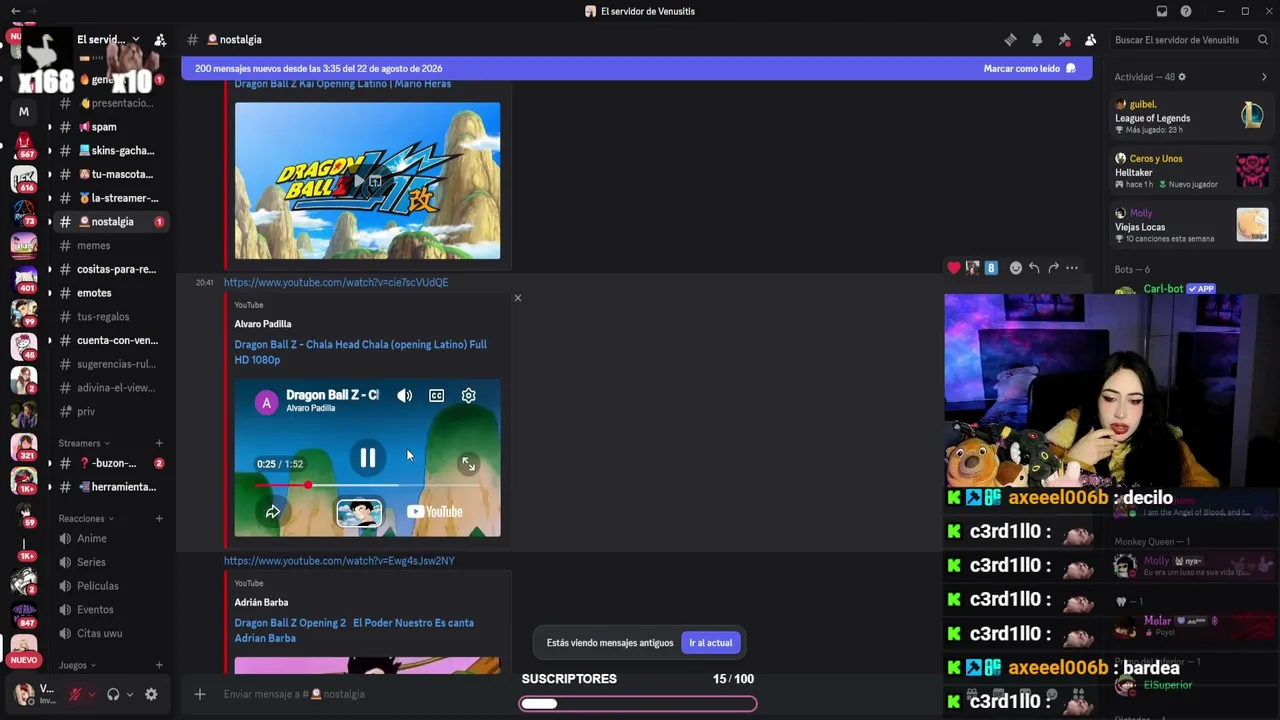This screenshot has height=720, width=1280.
Task: Open the server marked M in the server list
Action: pyautogui.click(x=24, y=111)
